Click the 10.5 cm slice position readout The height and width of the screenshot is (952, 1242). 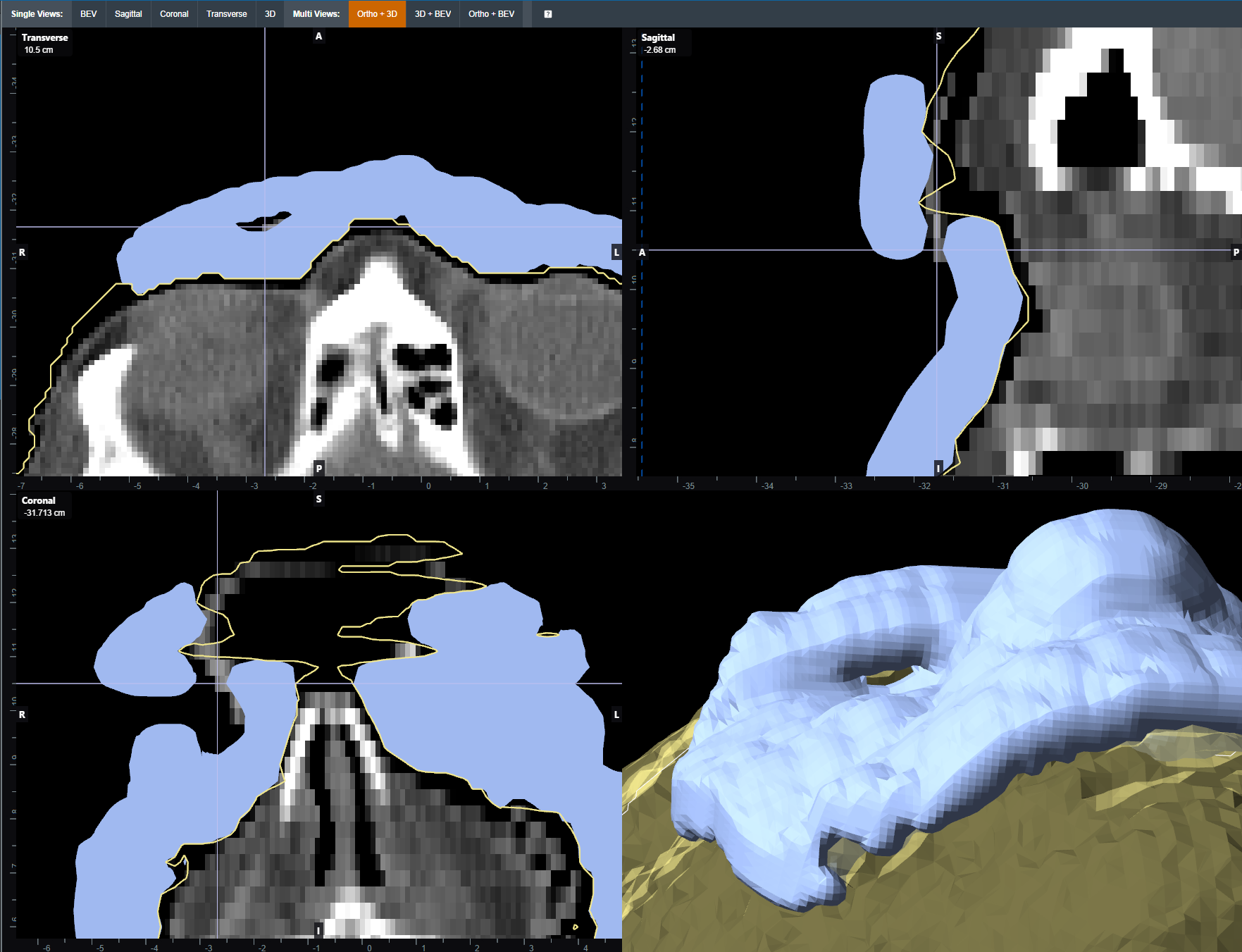[39, 50]
